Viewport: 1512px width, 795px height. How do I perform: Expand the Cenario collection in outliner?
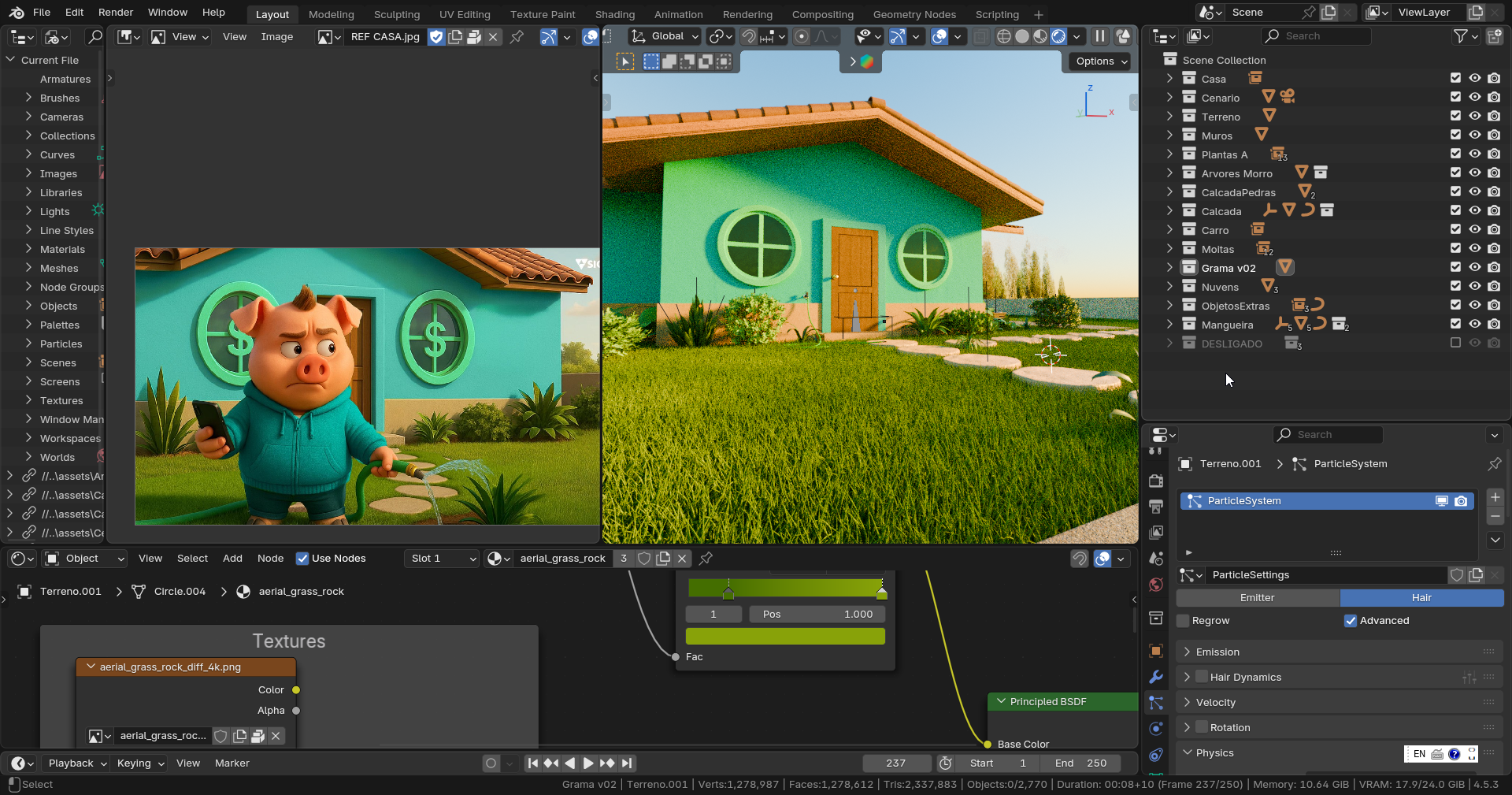pyautogui.click(x=1169, y=97)
